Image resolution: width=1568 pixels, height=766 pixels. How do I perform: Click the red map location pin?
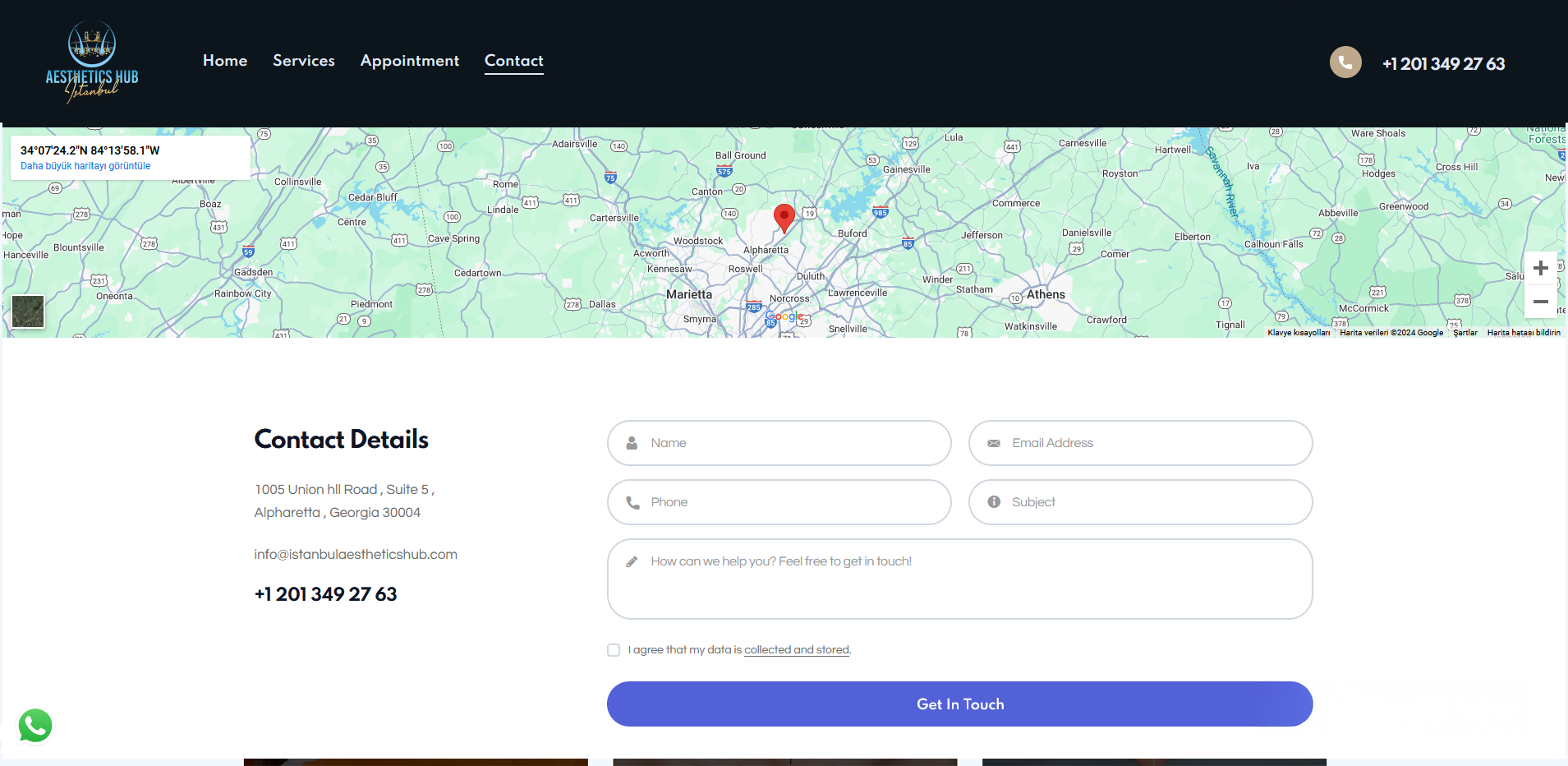point(784,219)
